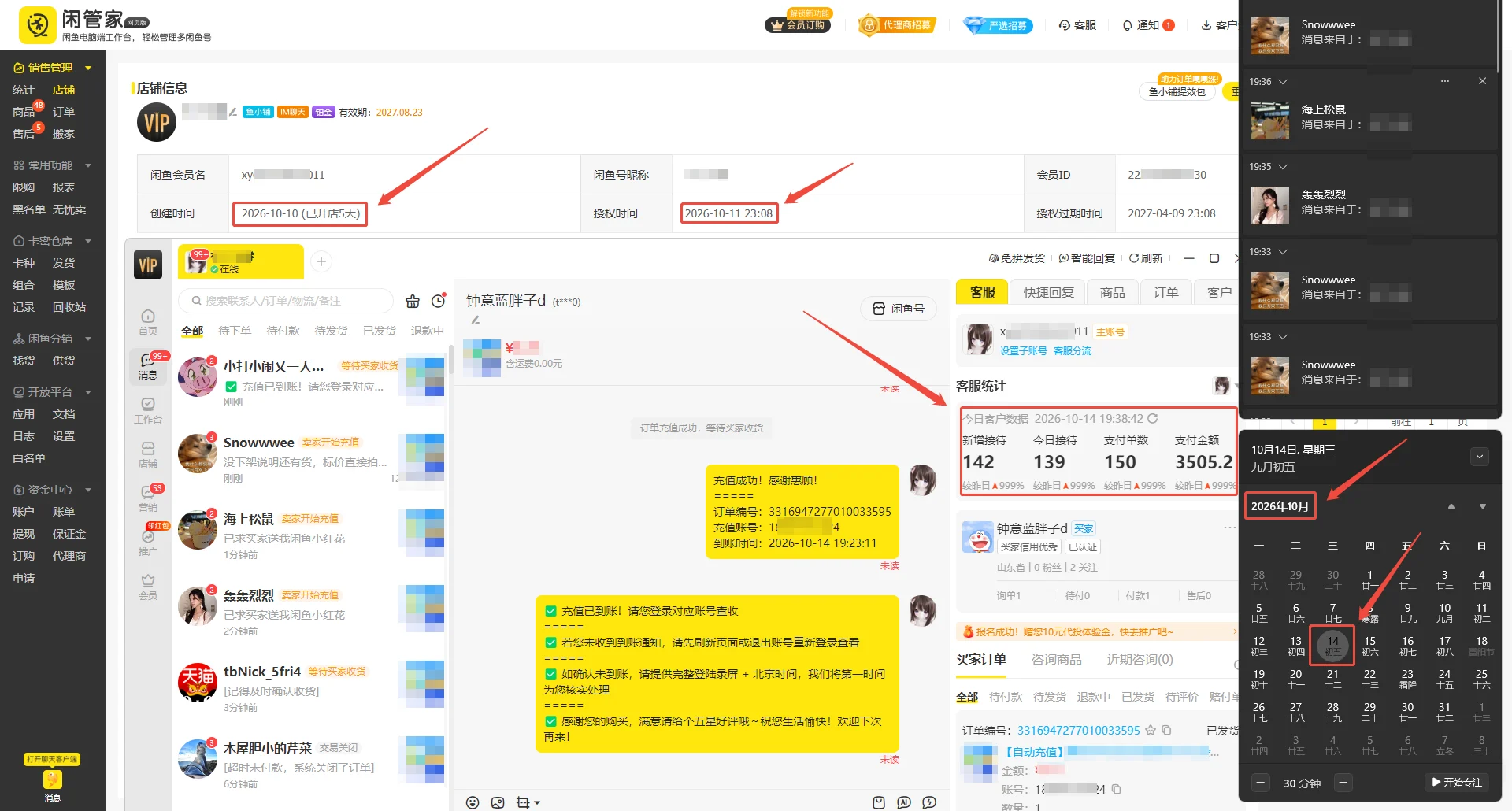Open the 2026年10月 month picker
This screenshot has width=1512, height=811.
1280,506
